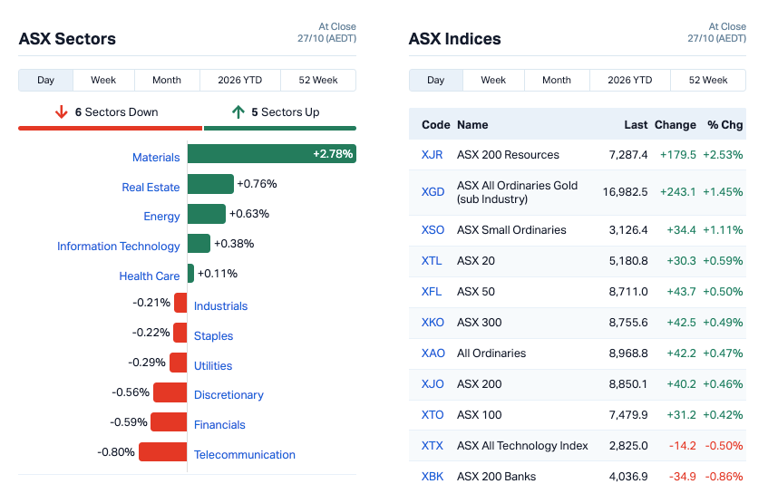Viewport: 768px width, 484px height.
Task: Open the Discretionary sector link
Action: 229,395
